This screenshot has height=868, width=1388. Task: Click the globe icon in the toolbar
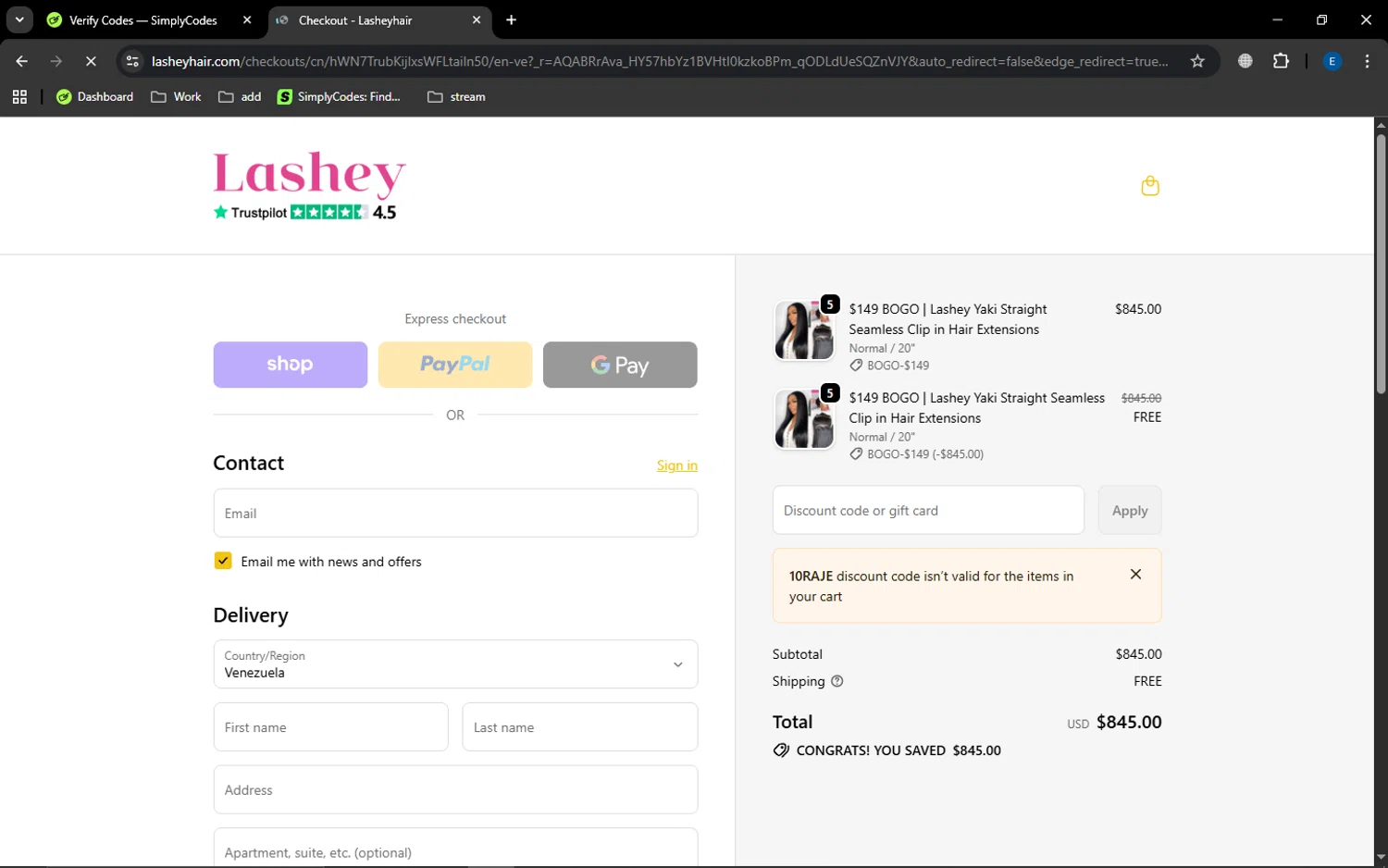coord(1245,61)
